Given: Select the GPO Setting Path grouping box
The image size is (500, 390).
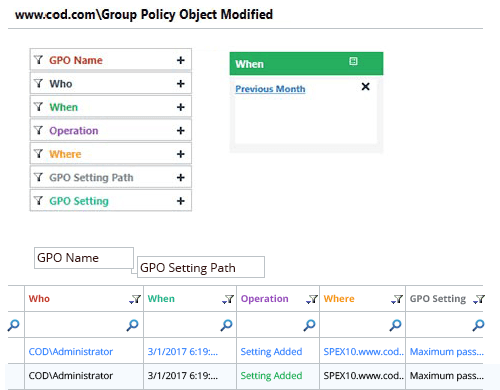Looking at the screenshot, I should coord(201,267).
